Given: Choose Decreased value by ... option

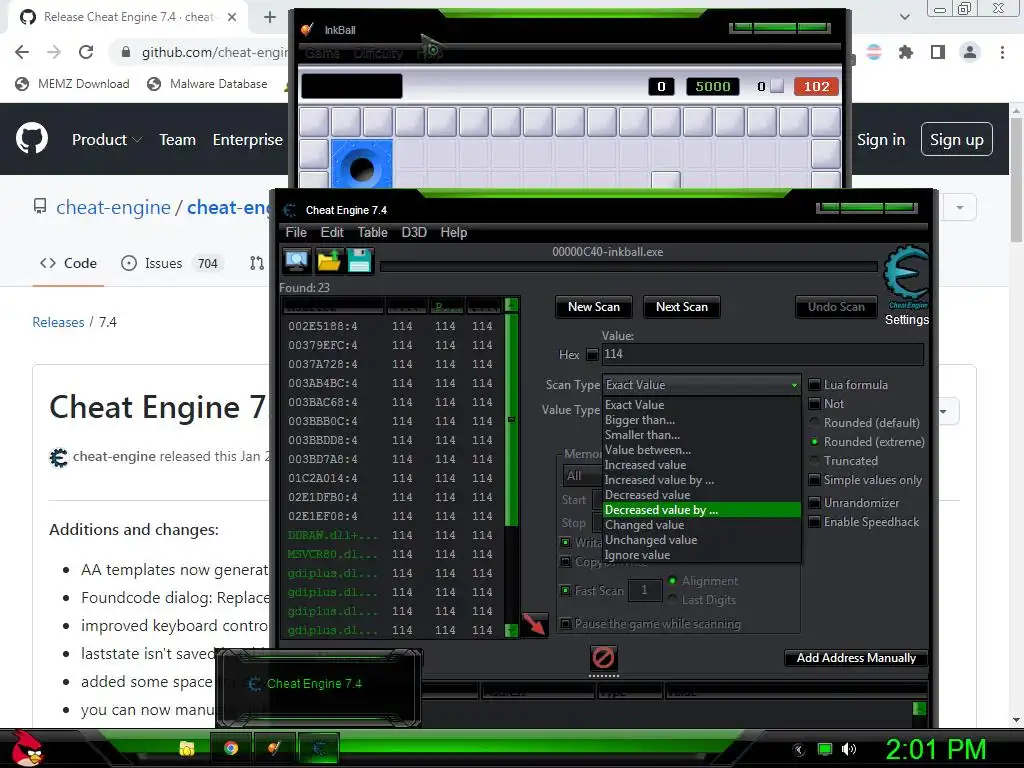Looking at the screenshot, I should 702,510.
